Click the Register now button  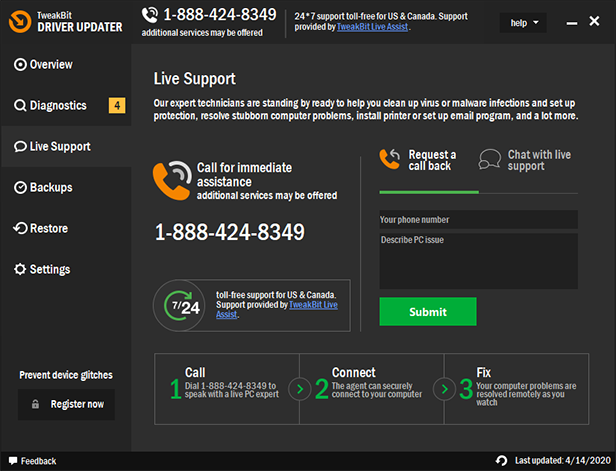click(x=66, y=404)
